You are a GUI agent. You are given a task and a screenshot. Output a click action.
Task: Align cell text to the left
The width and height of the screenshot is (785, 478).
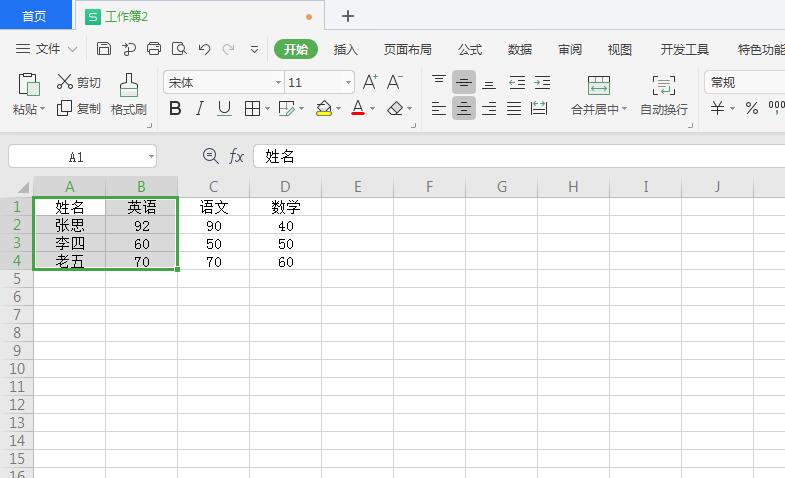439,108
